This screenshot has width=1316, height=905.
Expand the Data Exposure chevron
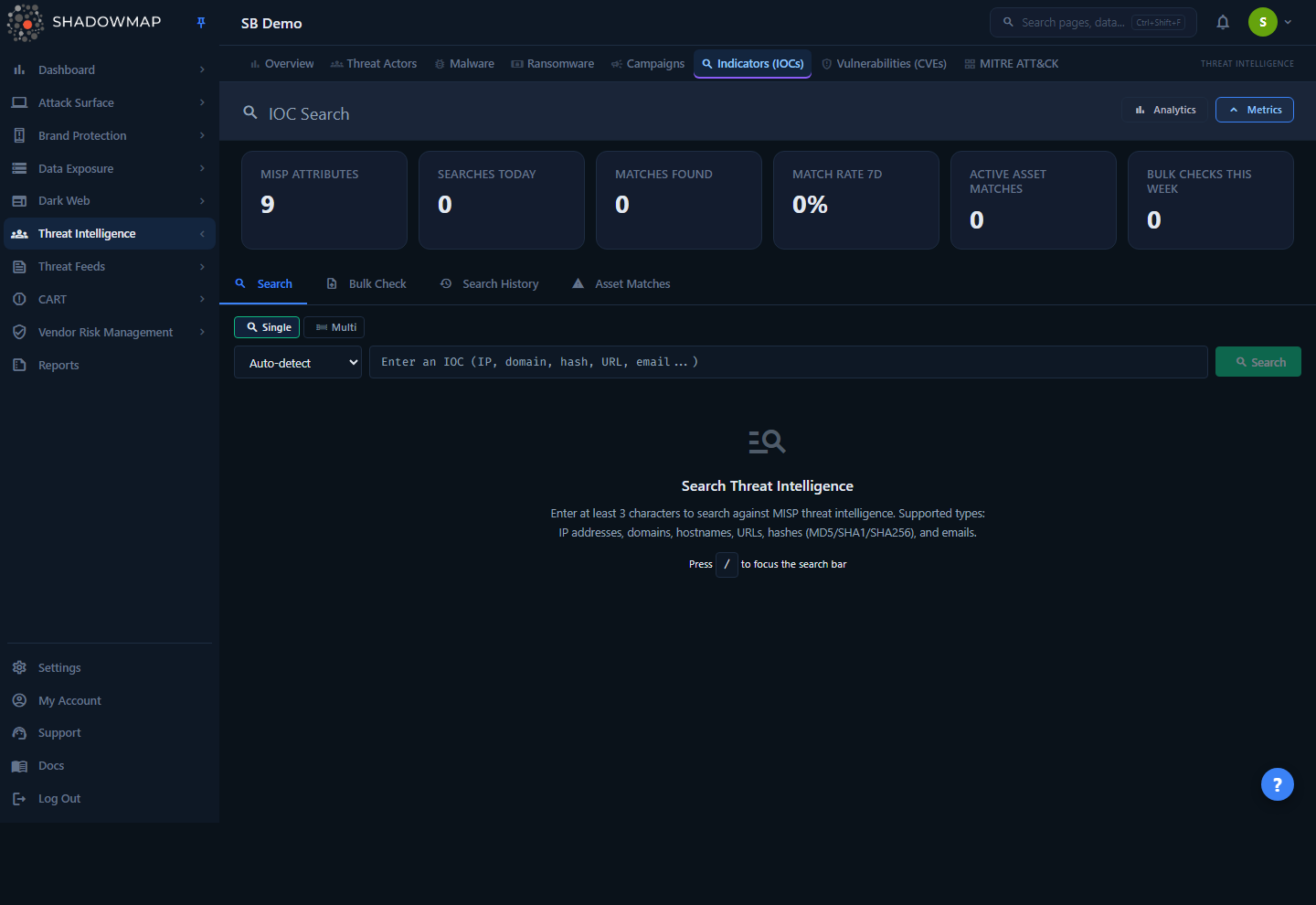[x=202, y=168]
